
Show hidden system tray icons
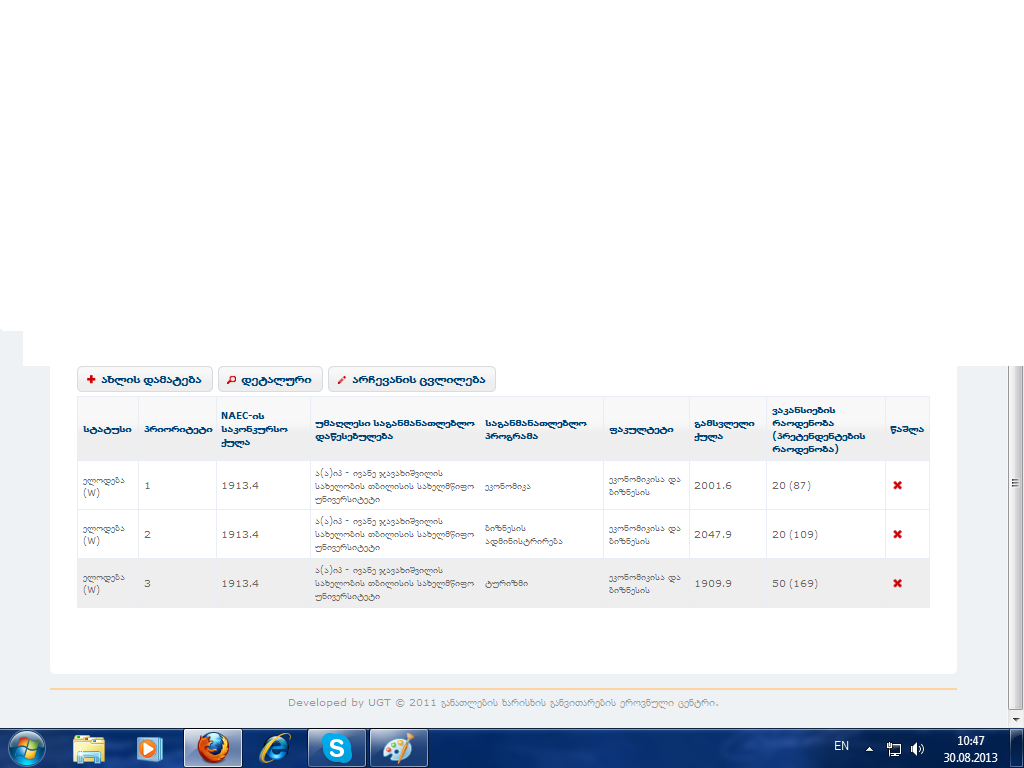pyautogui.click(x=869, y=749)
